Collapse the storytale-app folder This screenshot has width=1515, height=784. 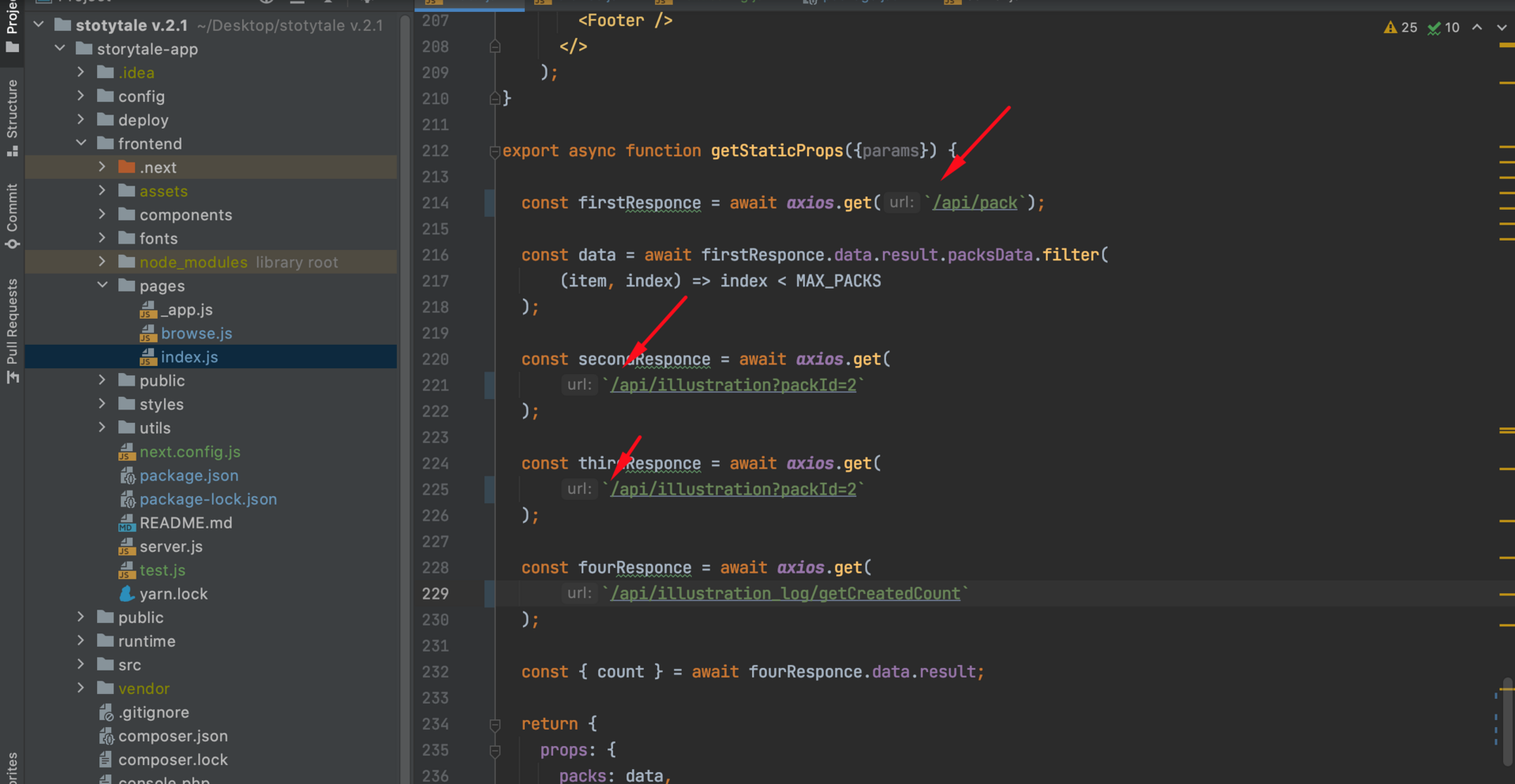click(60, 49)
